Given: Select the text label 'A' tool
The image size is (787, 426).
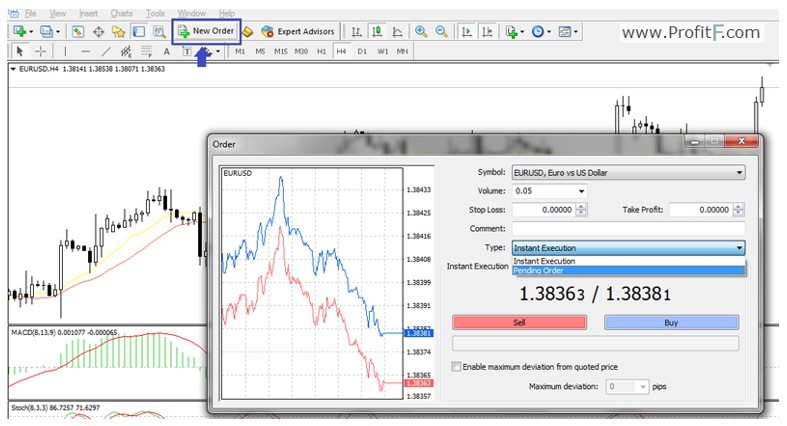Looking at the screenshot, I should [x=167, y=50].
